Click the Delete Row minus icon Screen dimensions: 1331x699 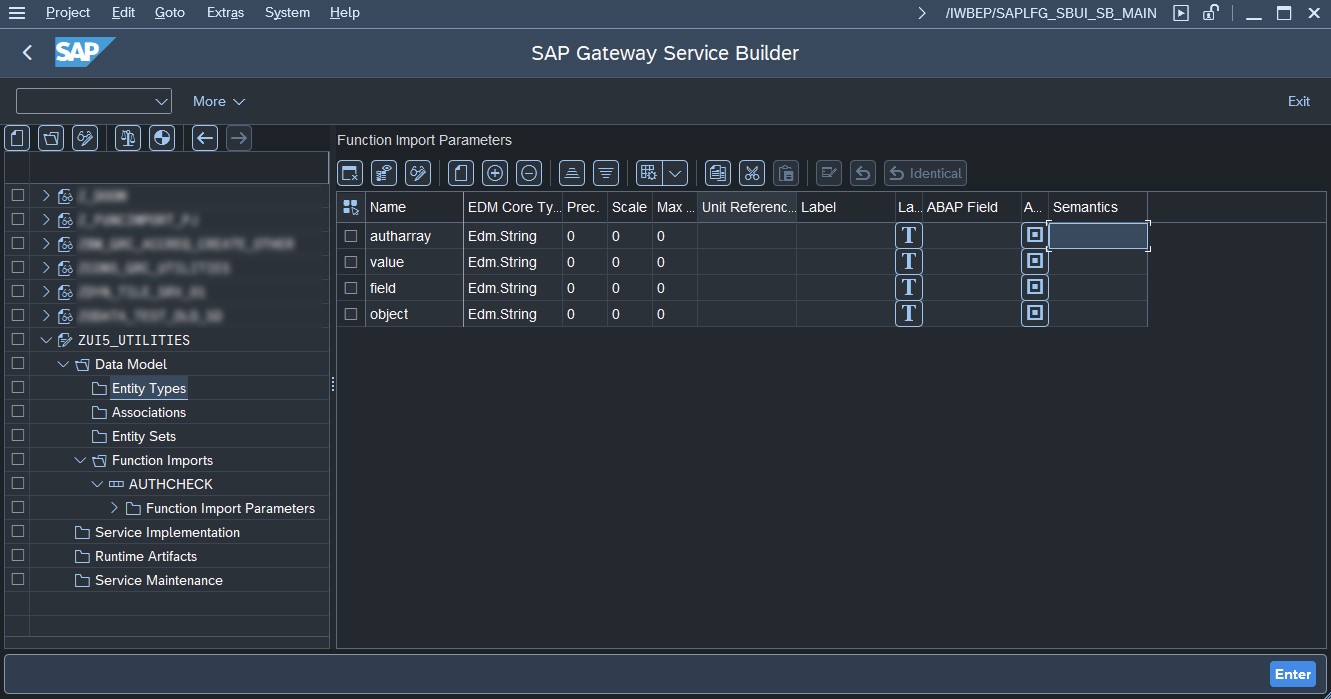point(529,173)
